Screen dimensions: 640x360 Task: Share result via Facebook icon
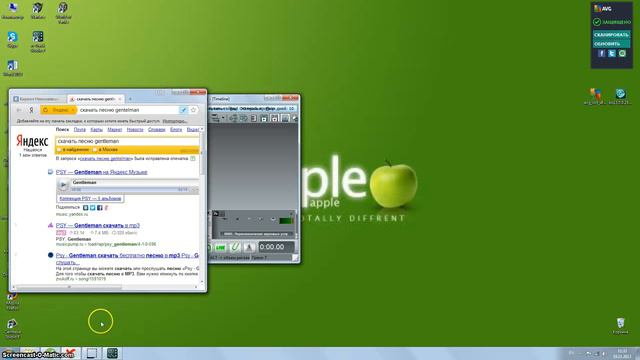(x=100, y=208)
